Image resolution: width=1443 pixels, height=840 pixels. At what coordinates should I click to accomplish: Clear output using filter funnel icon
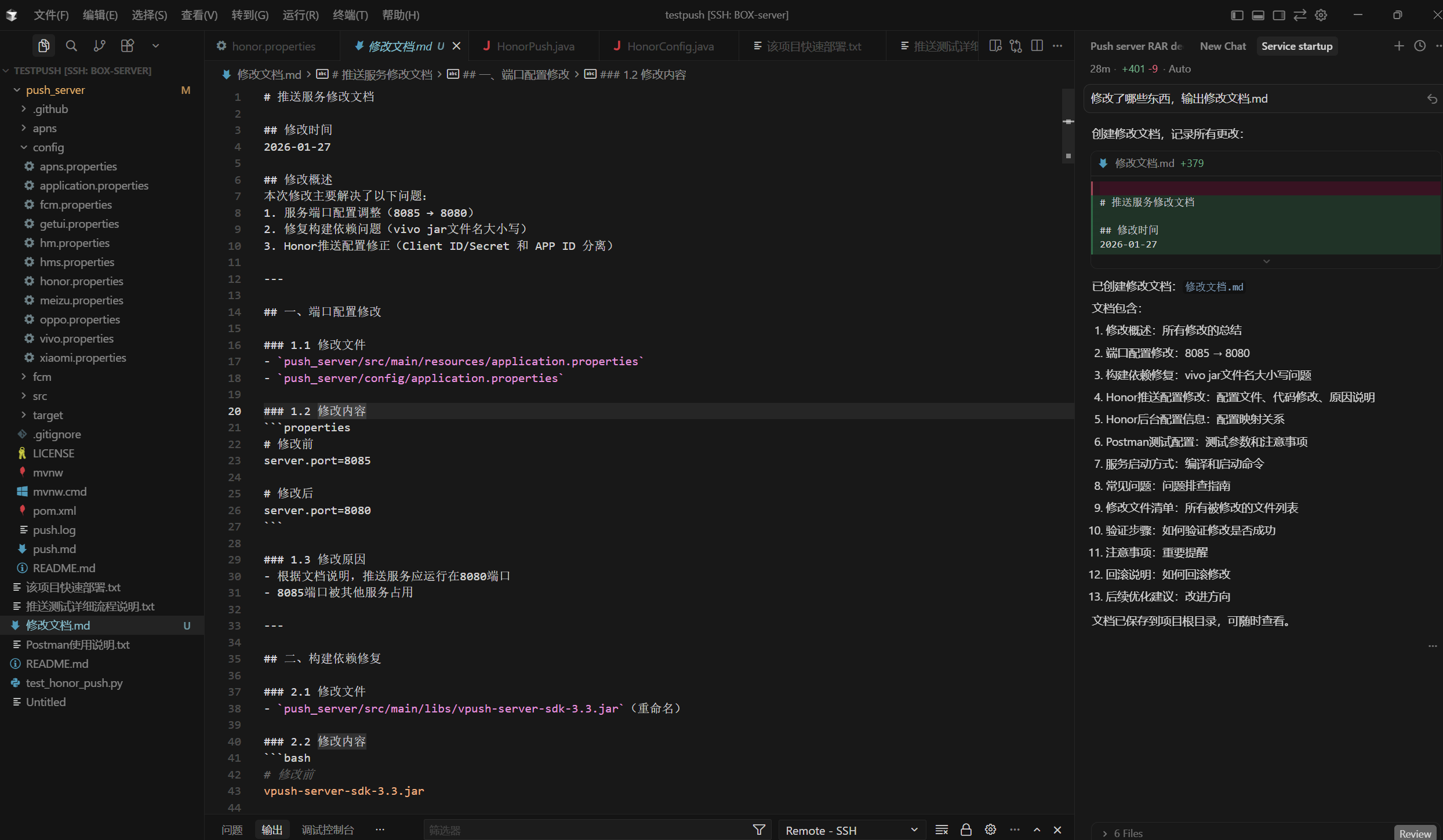(758, 830)
